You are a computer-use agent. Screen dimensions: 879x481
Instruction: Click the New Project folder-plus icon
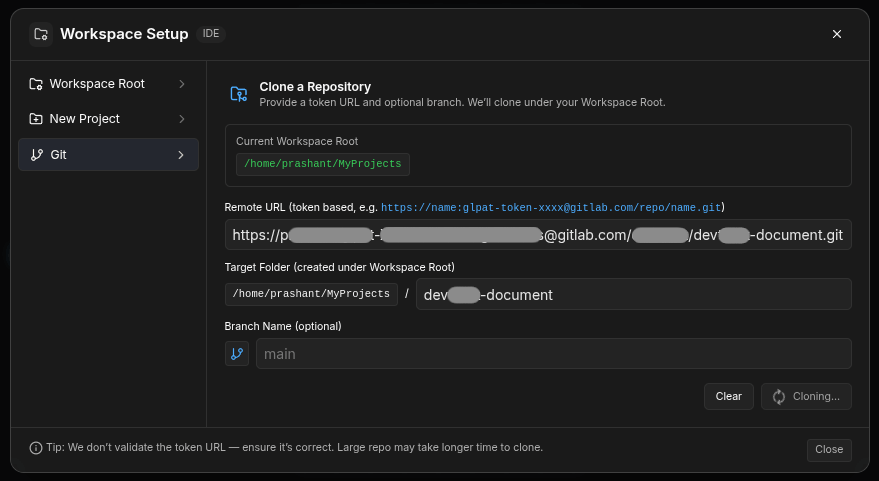[36, 119]
